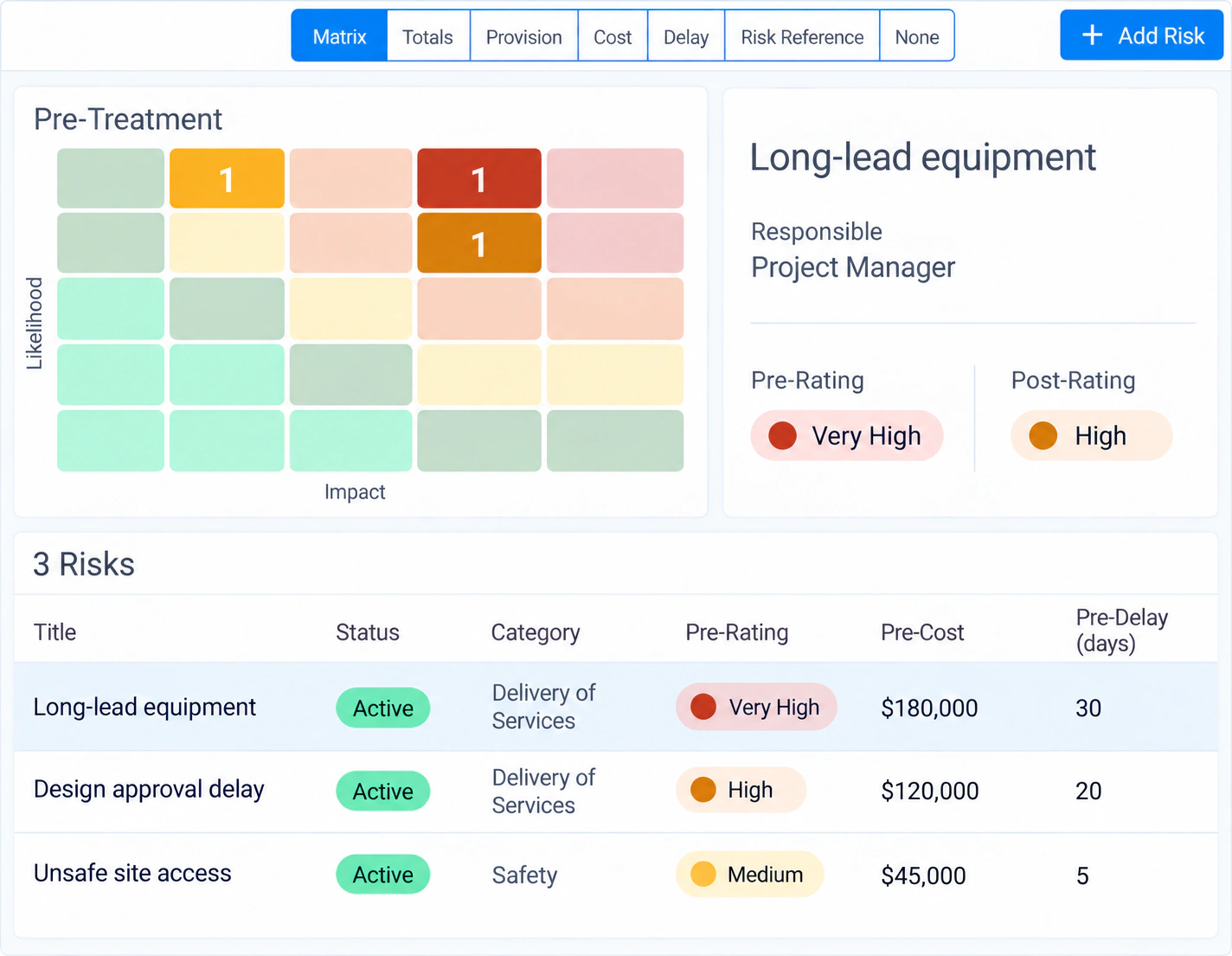Click the 3 Risks heading
The width and height of the screenshot is (1232, 956).
pos(84,564)
